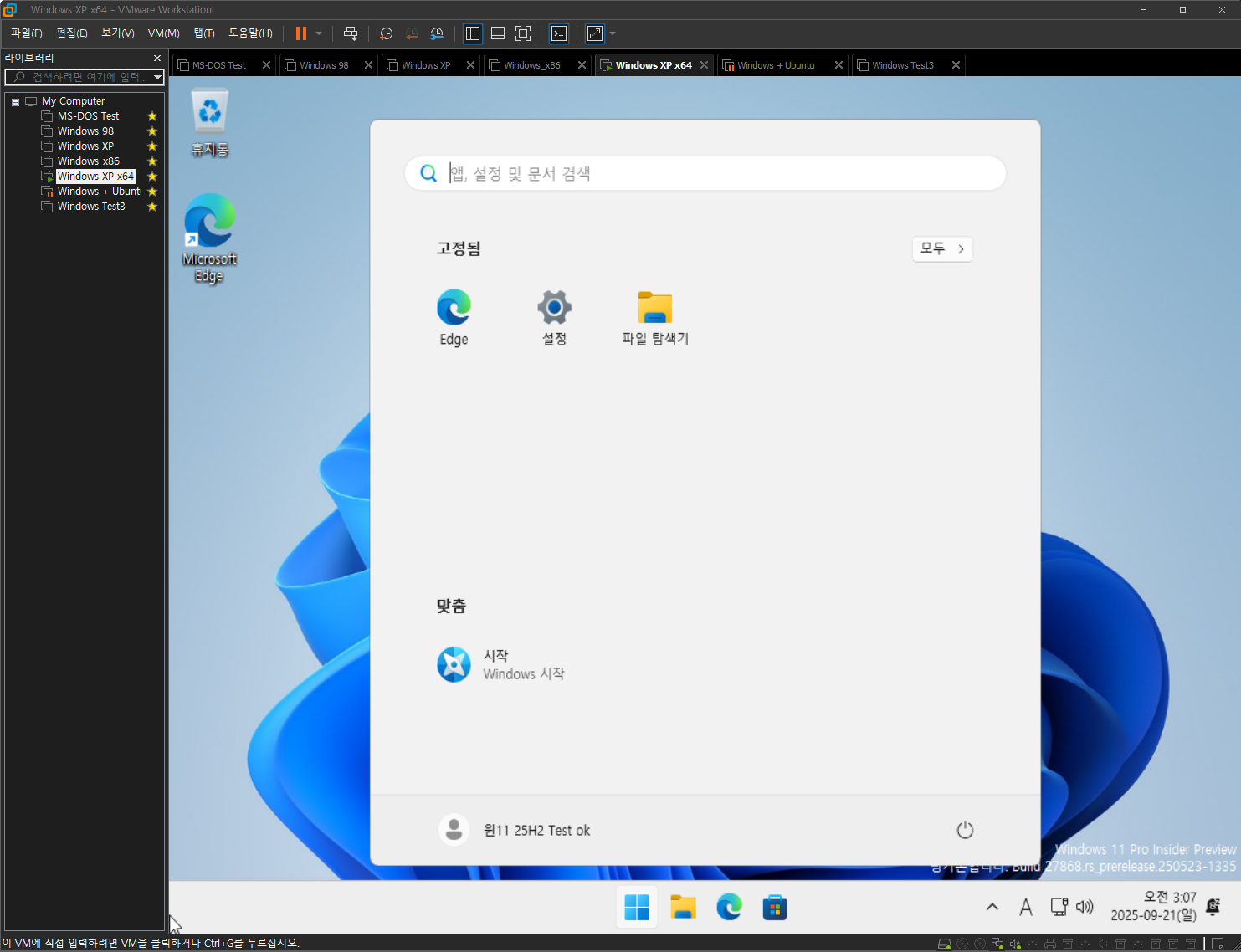Screen dimensions: 1241x952
Task: Click the 모두 all apps button
Action: [942, 248]
